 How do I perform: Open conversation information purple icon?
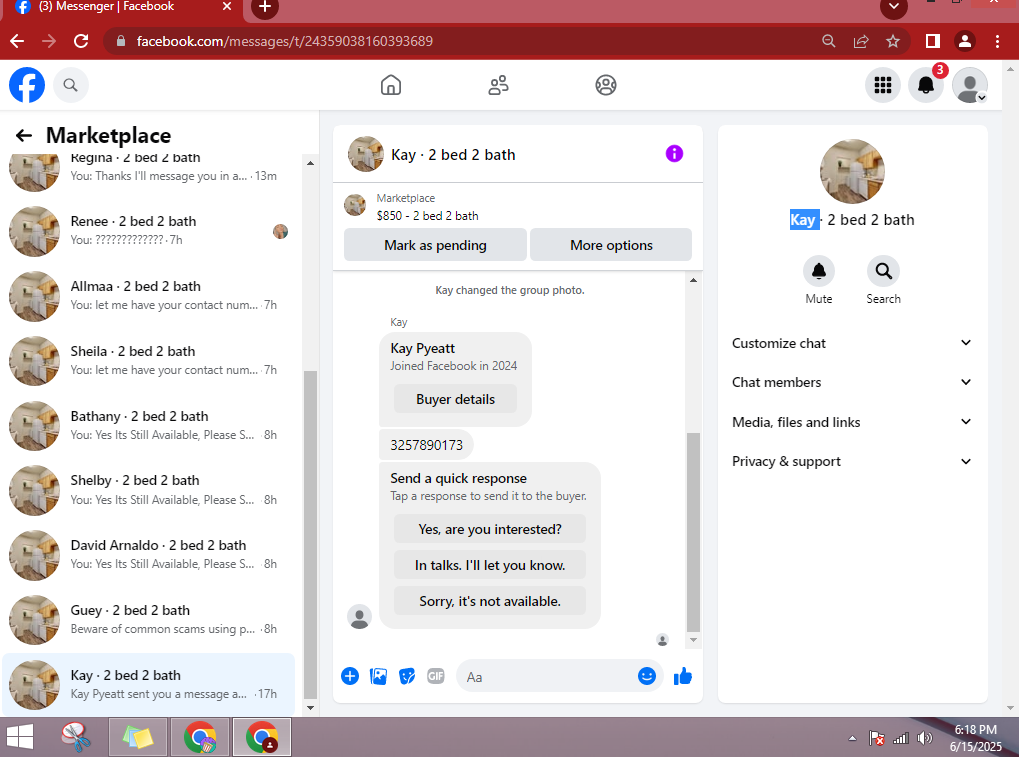click(x=674, y=154)
